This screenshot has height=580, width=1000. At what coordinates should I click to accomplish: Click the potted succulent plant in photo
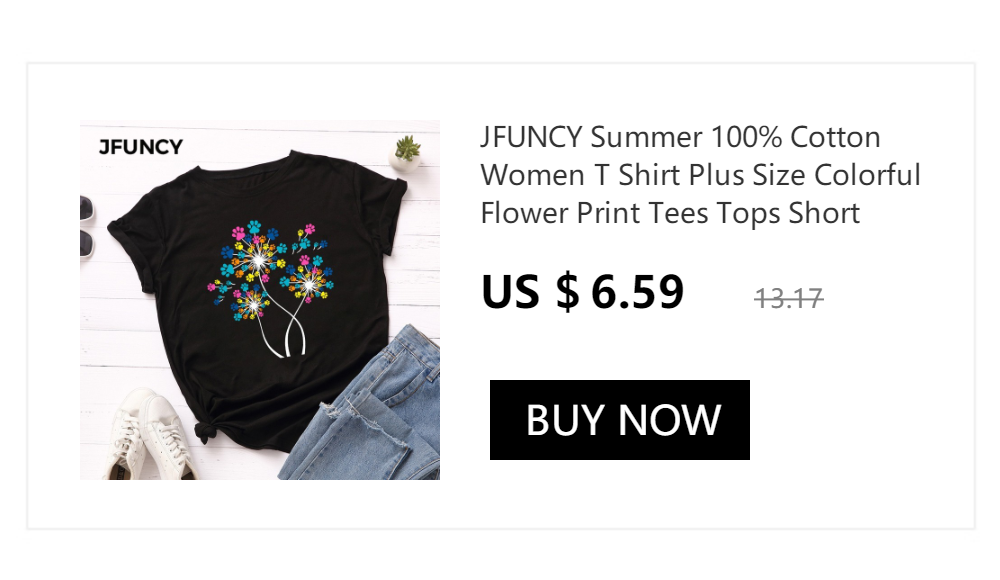(x=405, y=154)
